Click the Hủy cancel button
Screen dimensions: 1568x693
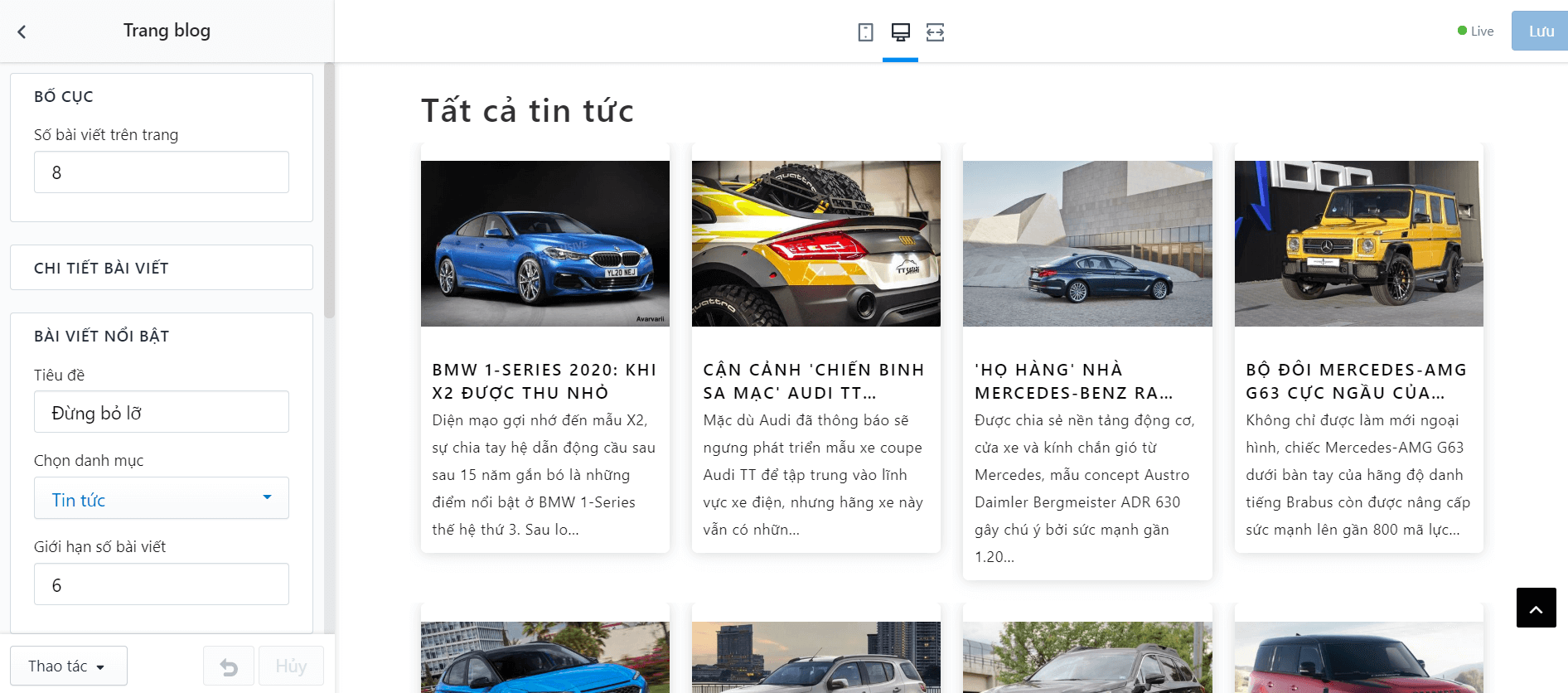pos(291,666)
